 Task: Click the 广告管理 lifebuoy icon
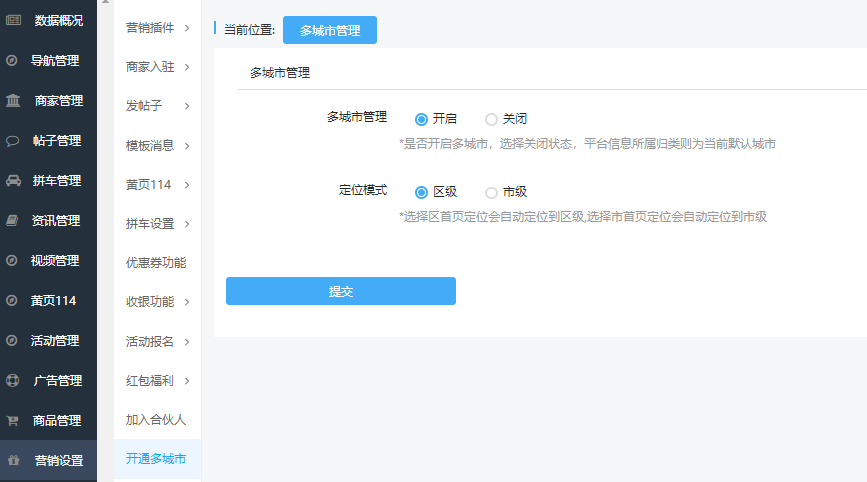[x=12, y=380]
